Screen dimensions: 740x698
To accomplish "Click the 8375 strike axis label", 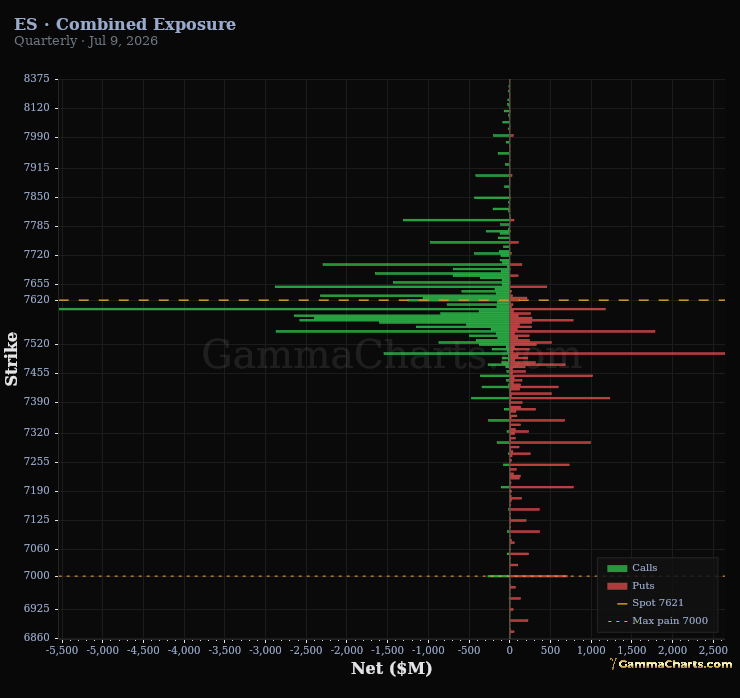I will [37, 78].
